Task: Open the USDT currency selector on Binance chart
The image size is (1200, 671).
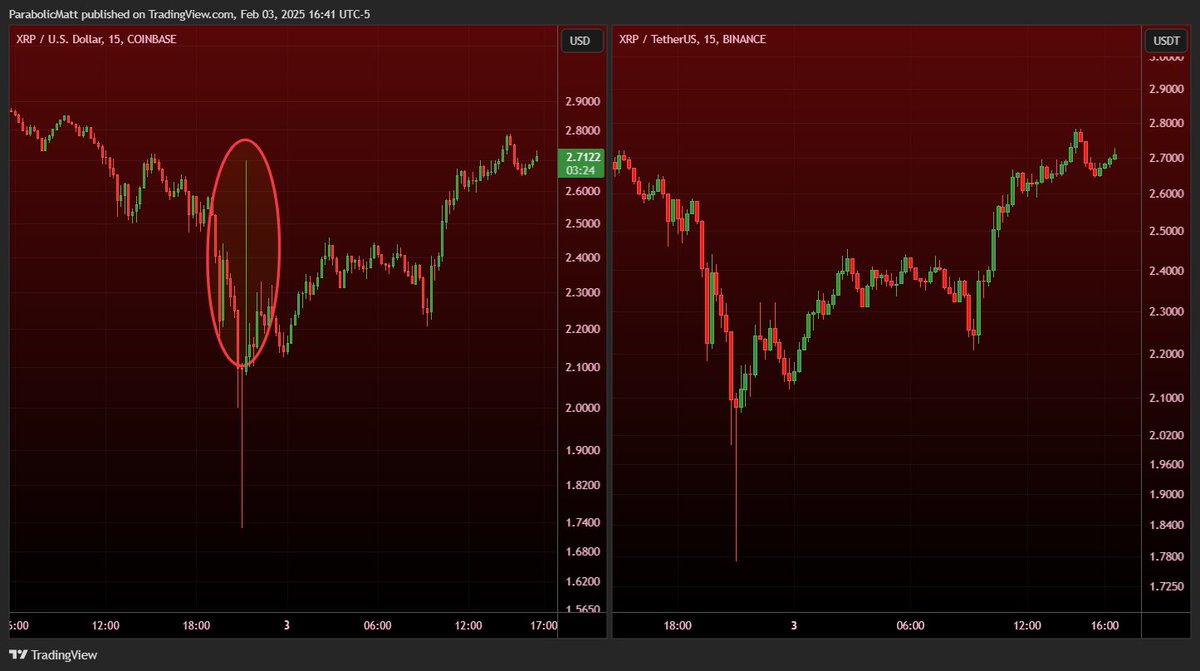Action: pyautogui.click(x=1167, y=41)
